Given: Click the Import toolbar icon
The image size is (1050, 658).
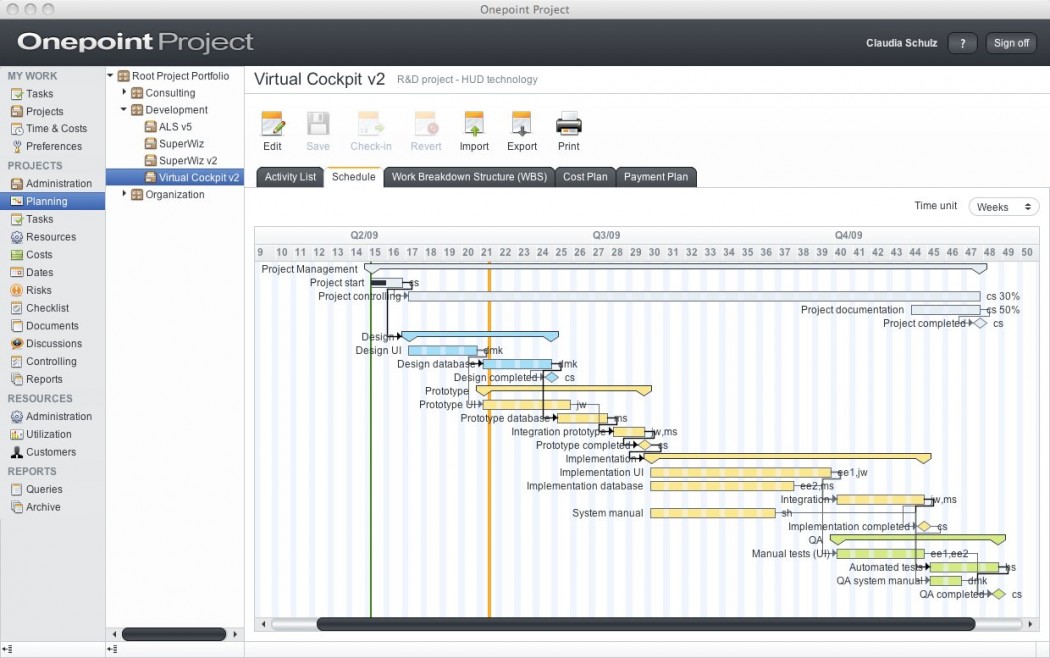Looking at the screenshot, I should [x=474, y=124].
